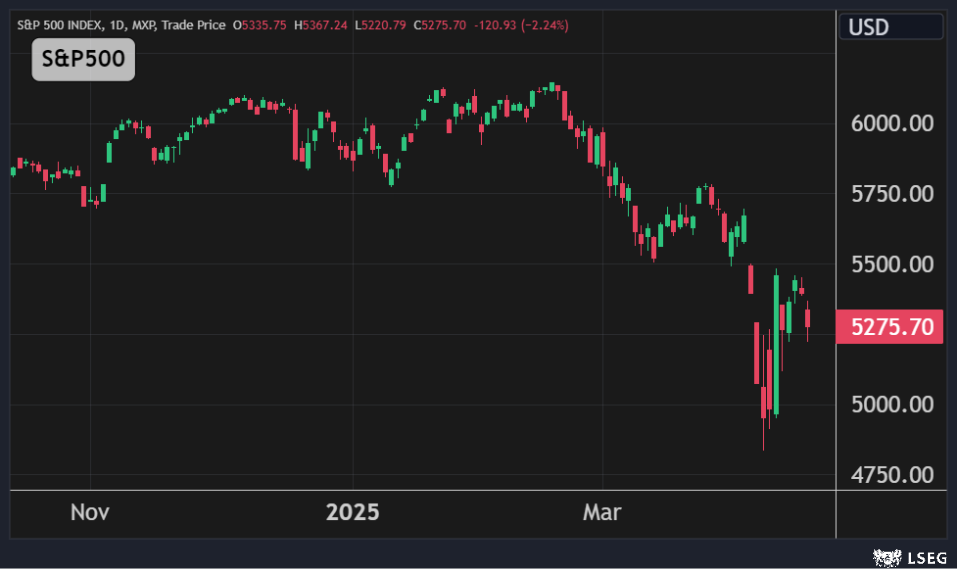Click the MXP label in the legend
957x569 pixels.
pyautogui.click(x=143, y=25)
